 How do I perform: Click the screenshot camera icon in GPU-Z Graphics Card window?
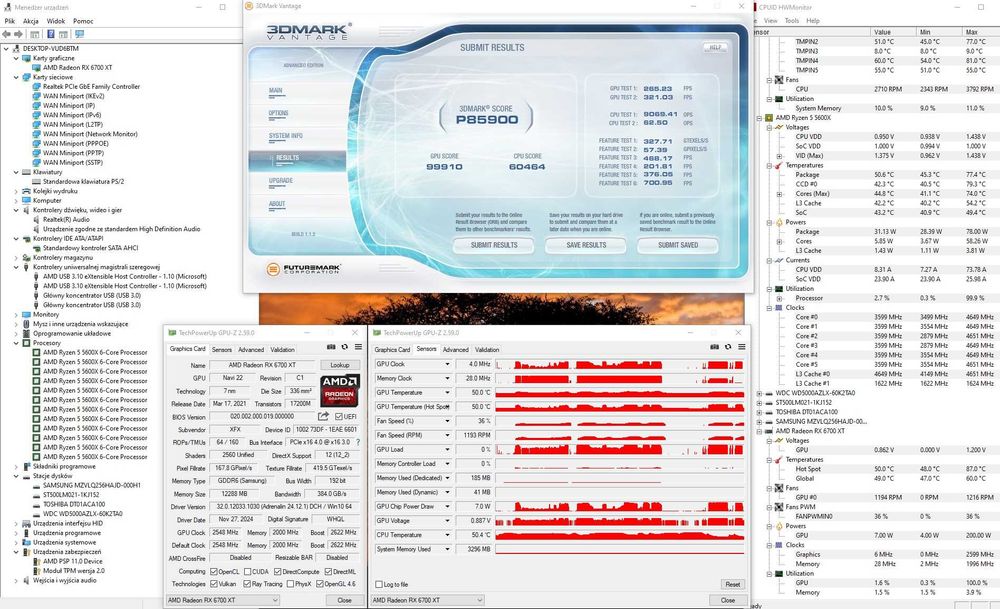[331, 347]
